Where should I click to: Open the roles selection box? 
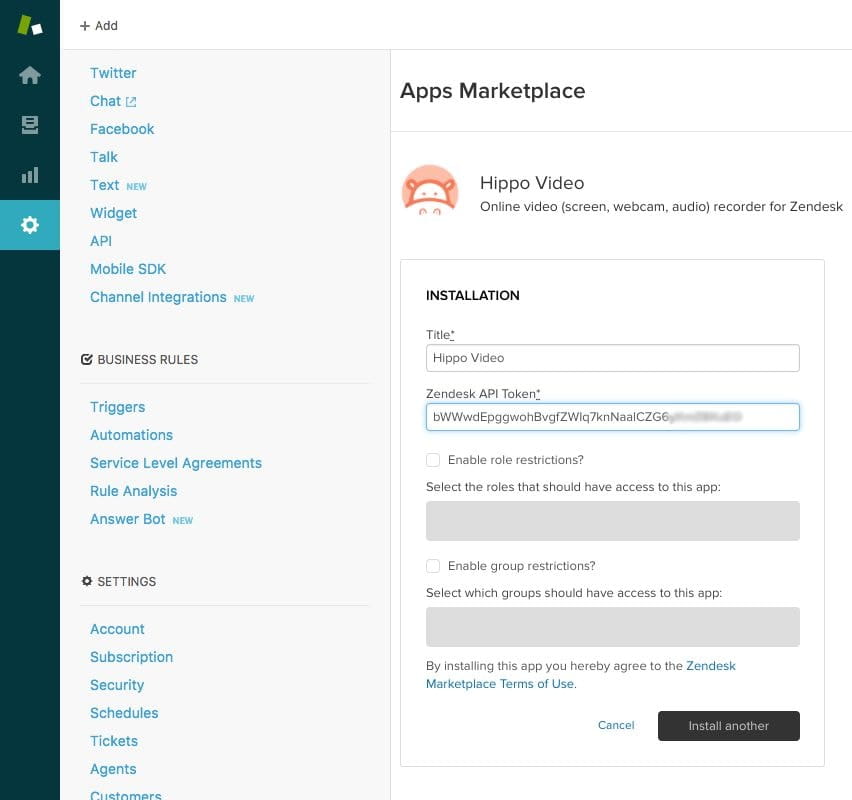click(x=612, y=521)
